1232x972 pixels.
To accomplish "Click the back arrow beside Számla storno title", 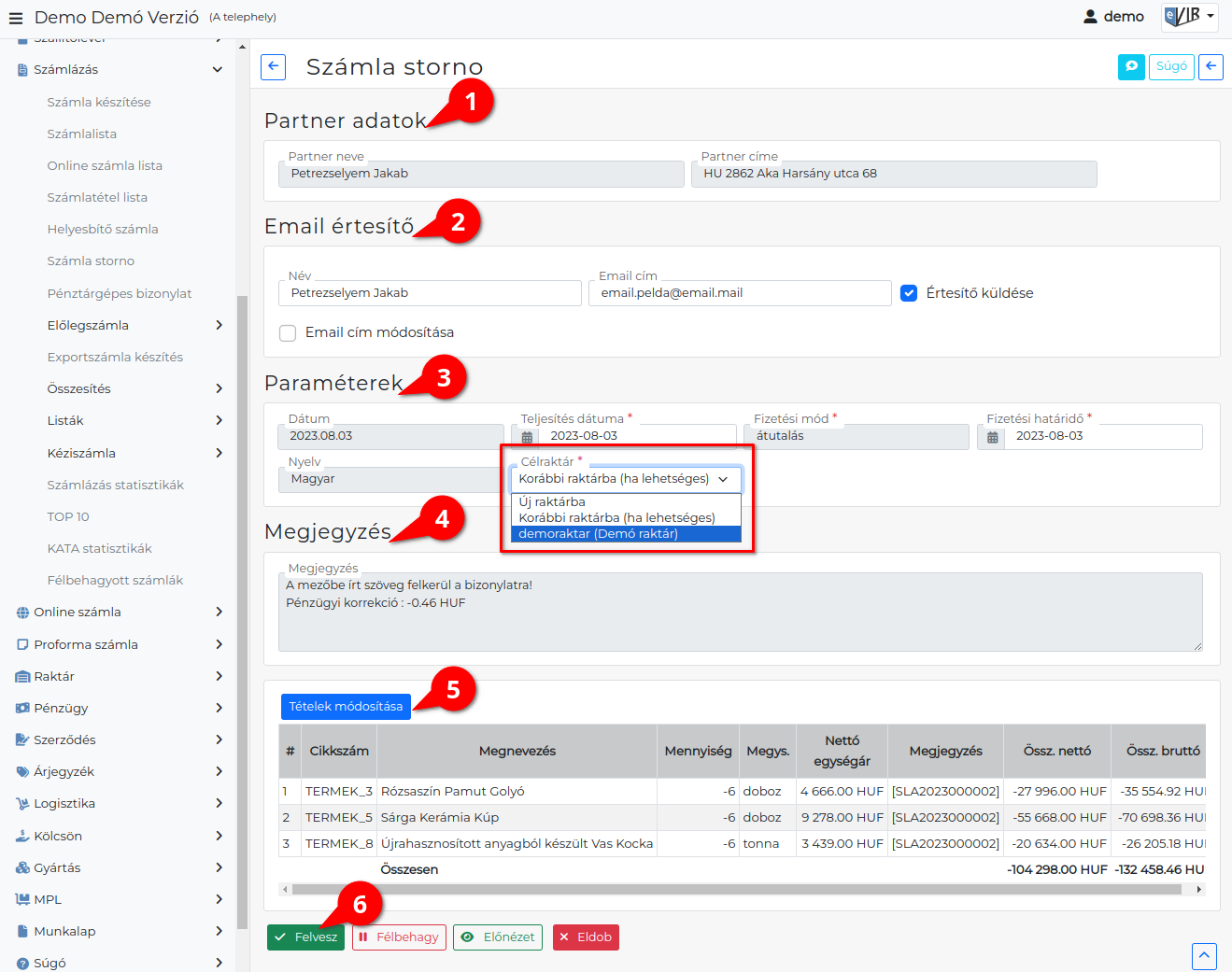I will pos(273,66).
